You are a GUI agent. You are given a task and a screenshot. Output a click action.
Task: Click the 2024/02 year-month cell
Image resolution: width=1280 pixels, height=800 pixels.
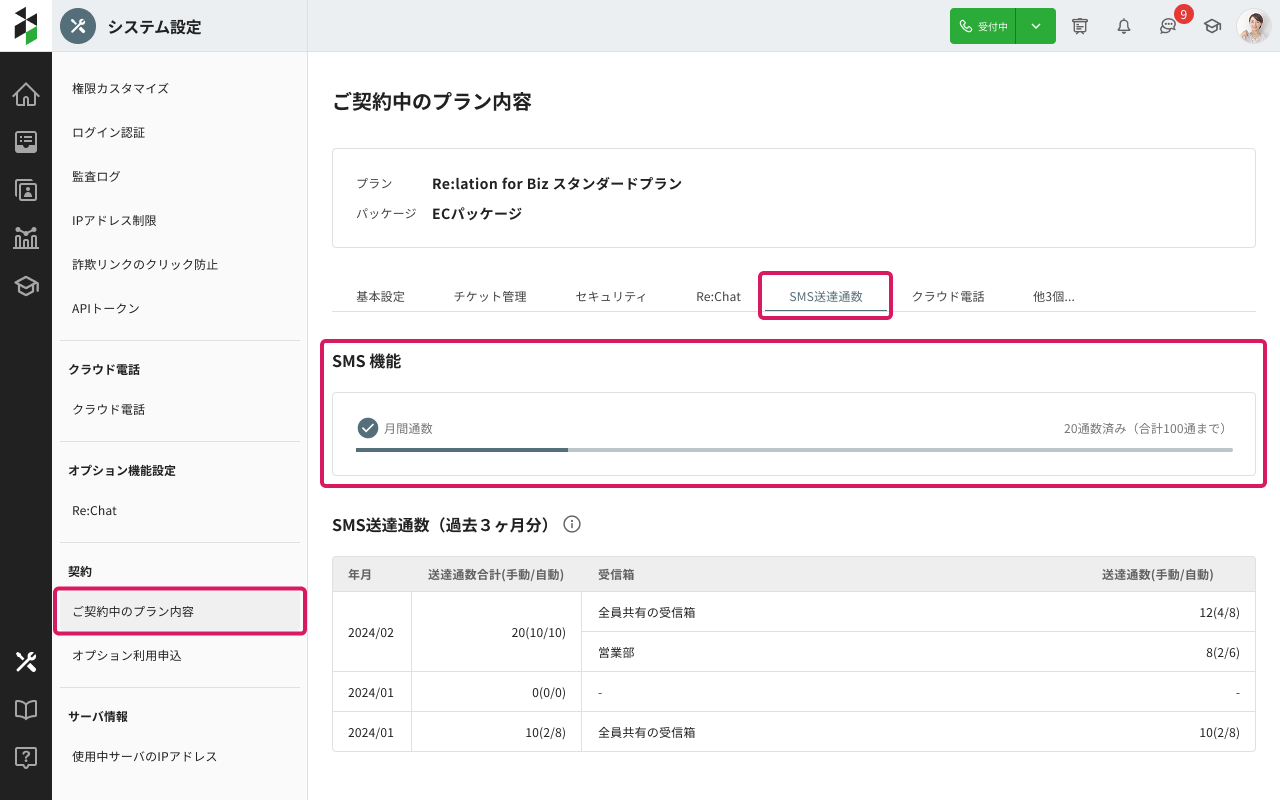371,632
